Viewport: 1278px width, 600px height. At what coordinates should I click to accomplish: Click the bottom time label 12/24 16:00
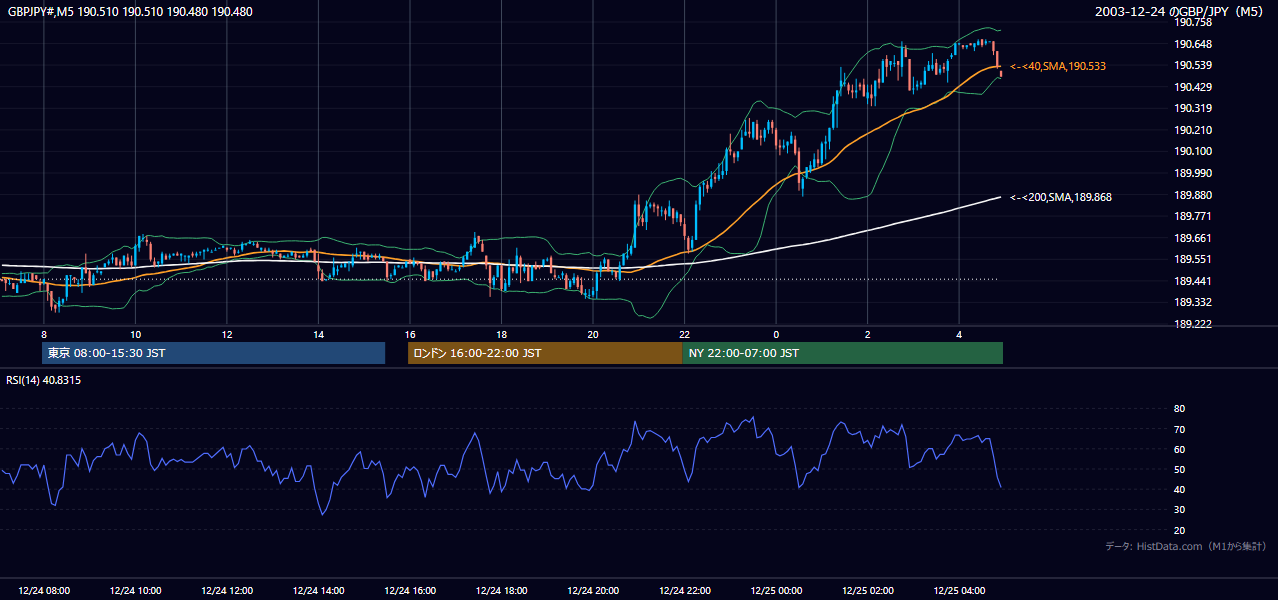[410, 591]
